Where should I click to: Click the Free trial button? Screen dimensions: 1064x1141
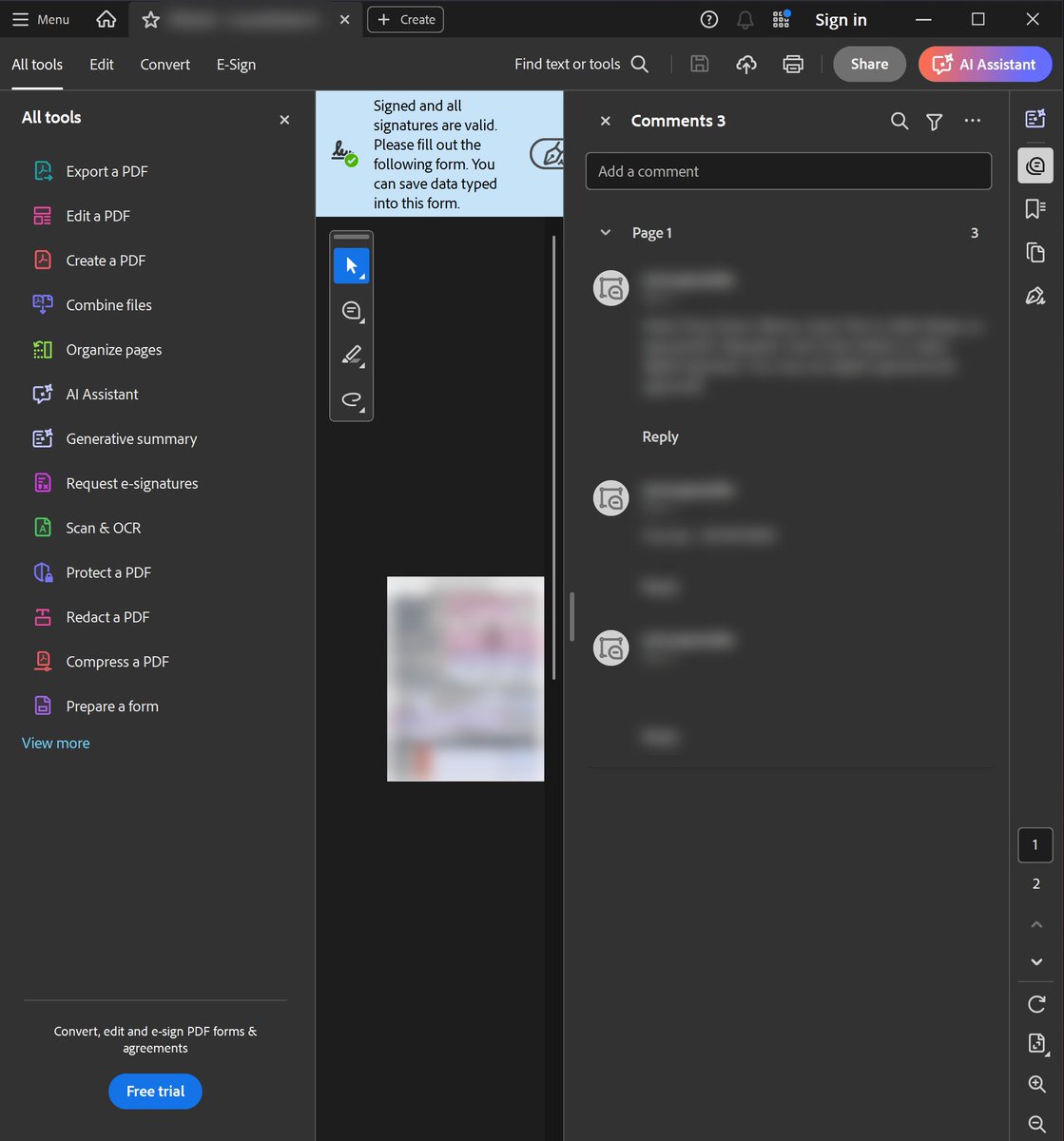coord(155,1092)
